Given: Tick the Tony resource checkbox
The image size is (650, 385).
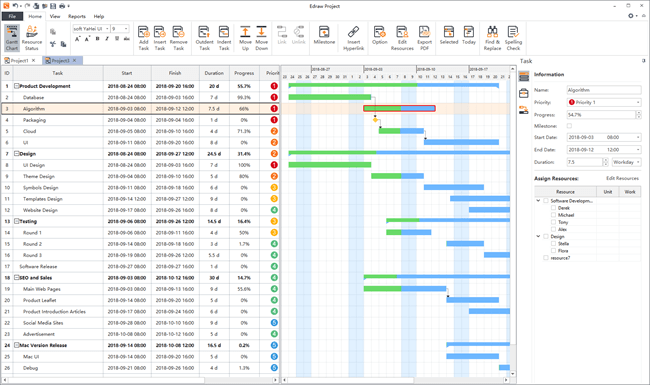Looking at the screenshot, I should tap(553, 222).
